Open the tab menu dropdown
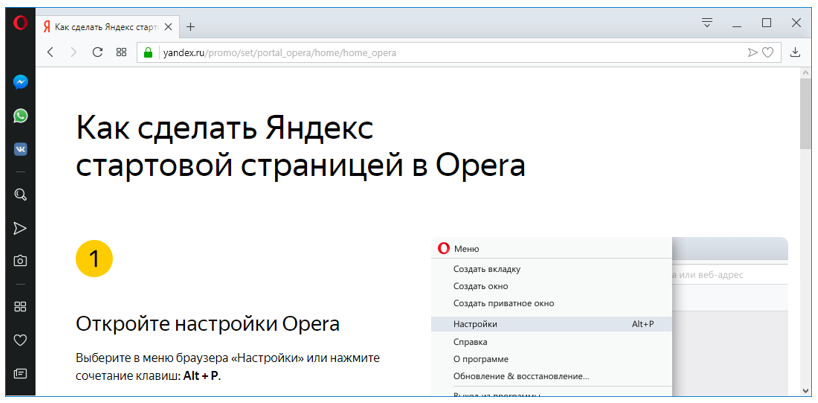The image size is (818, 403). 707,22
